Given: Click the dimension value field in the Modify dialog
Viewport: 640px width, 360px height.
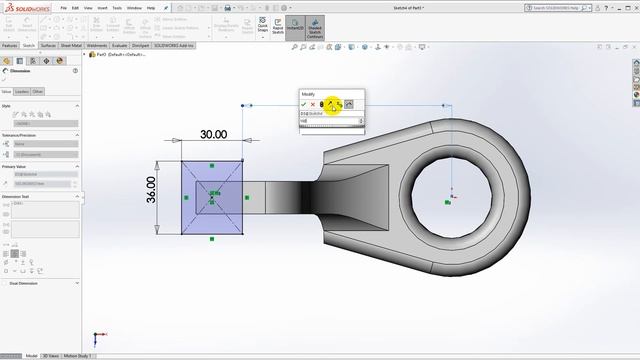Looking at the screenshot, I should [329, 121].
